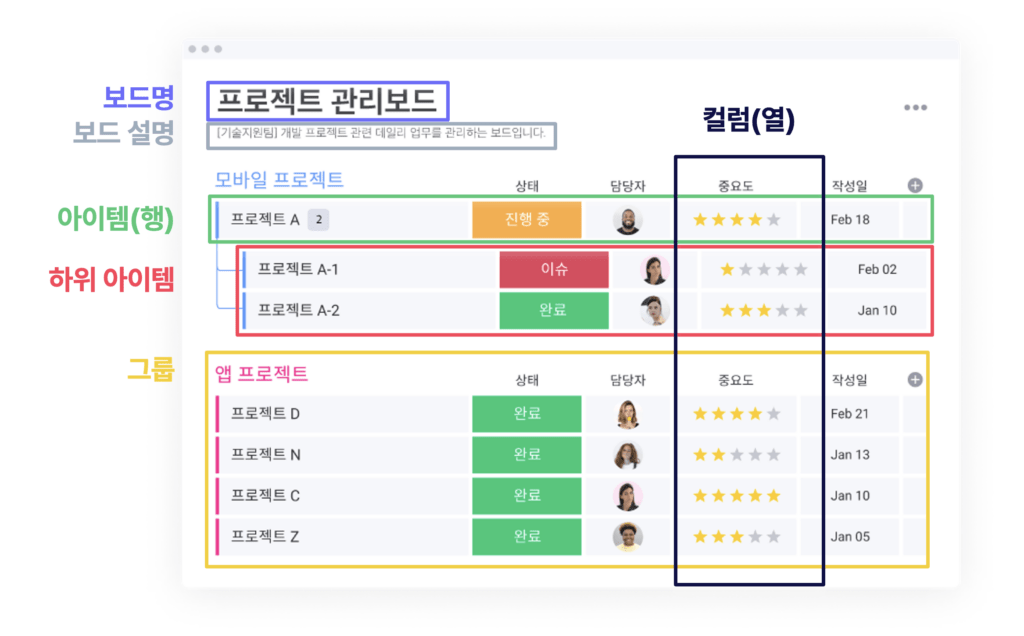
Task: Open the Feb 18 date cell
Action: tap(849, 220)
